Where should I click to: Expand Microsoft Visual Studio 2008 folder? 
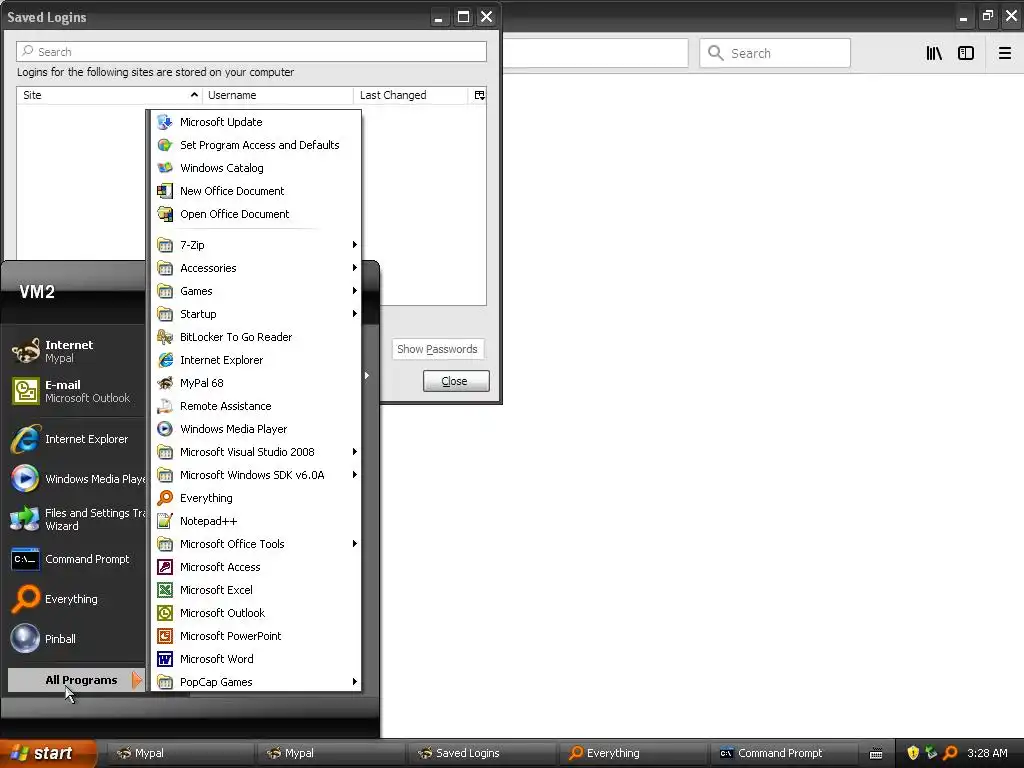pos(256,452)
